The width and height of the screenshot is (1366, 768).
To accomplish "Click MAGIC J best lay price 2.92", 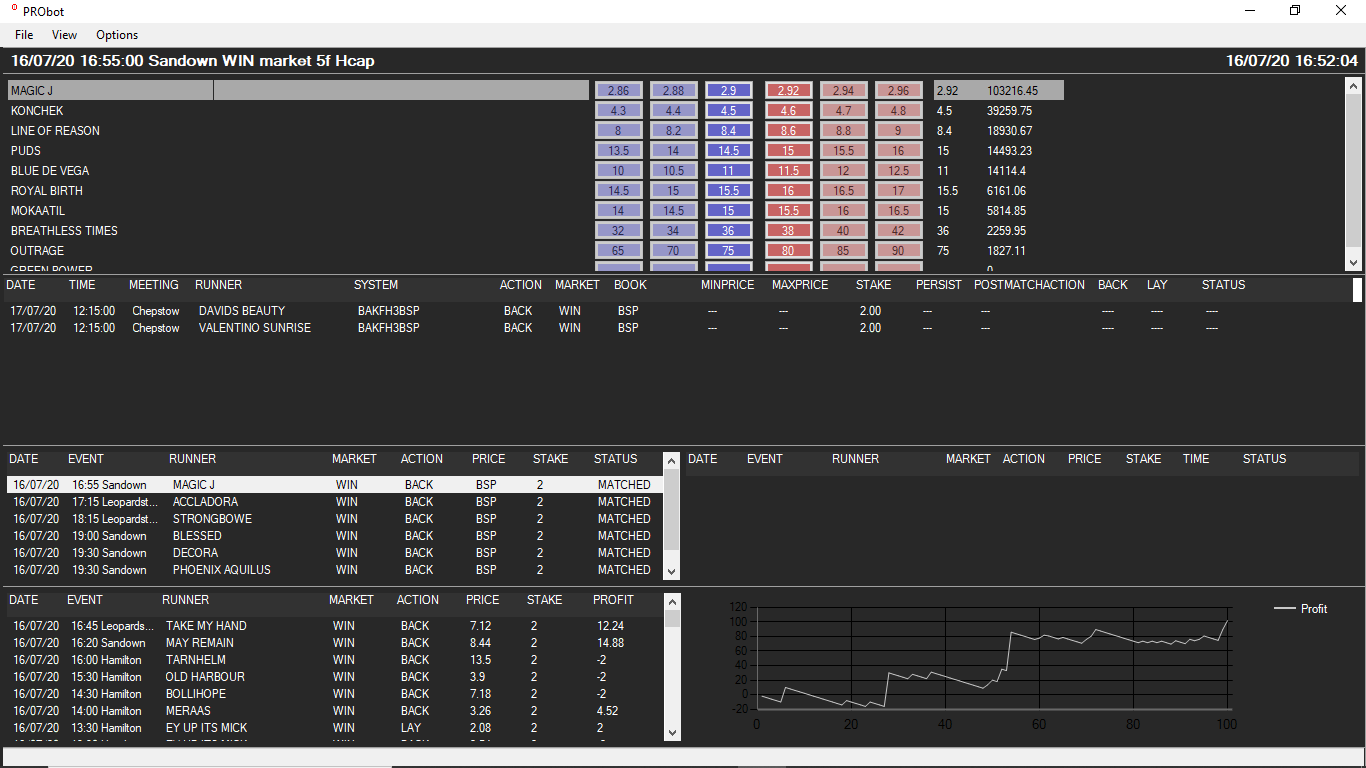I will [788, 90].
